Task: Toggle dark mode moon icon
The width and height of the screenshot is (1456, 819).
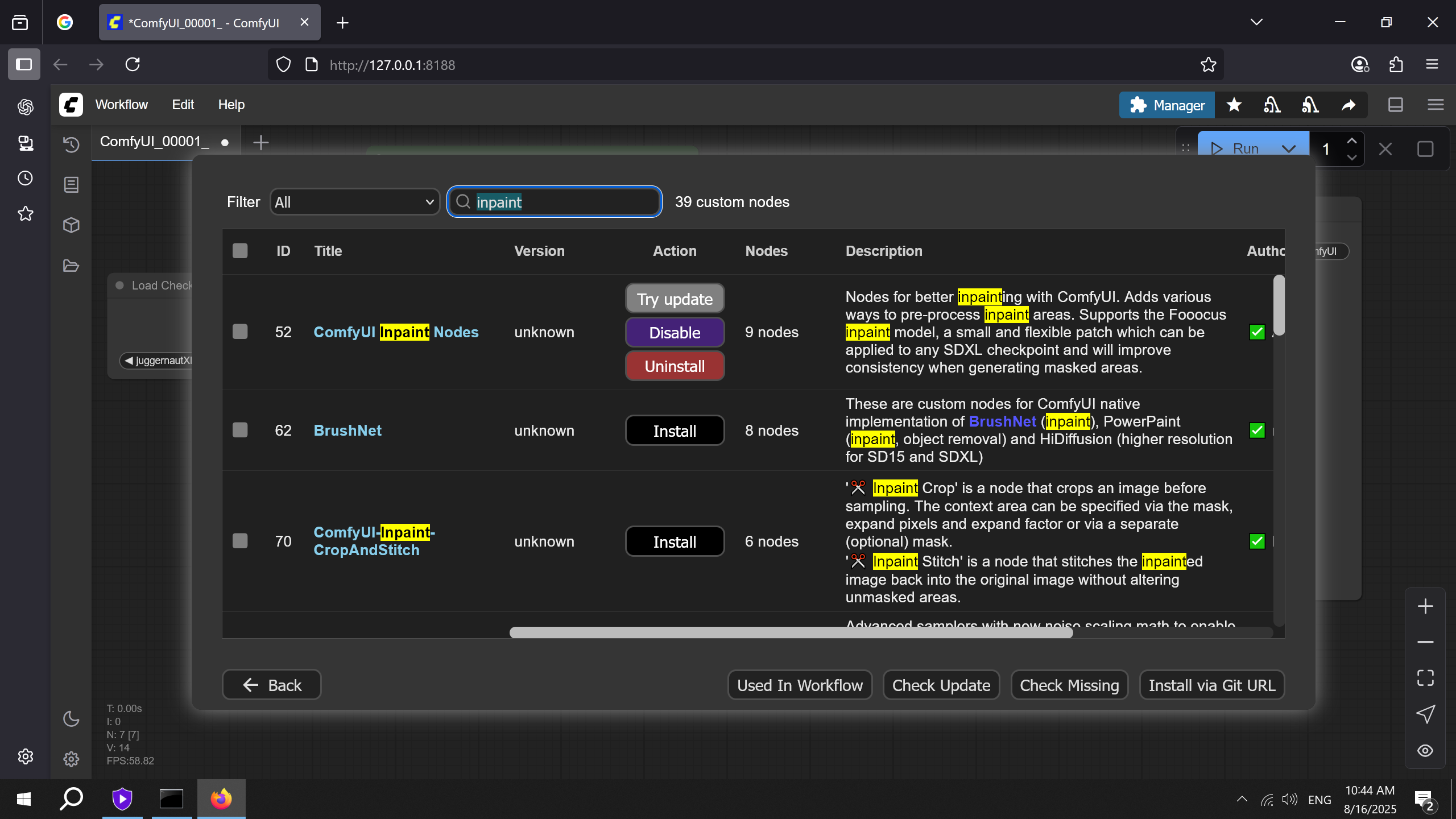Action: click(71, 719)
